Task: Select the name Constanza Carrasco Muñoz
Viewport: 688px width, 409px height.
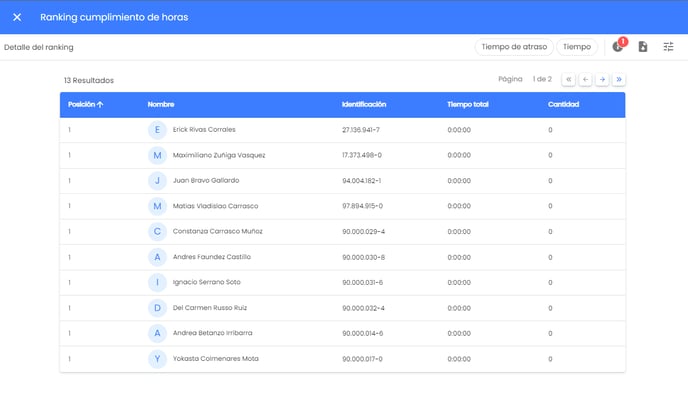Action: pyautogui.click(x=218, y=231)
